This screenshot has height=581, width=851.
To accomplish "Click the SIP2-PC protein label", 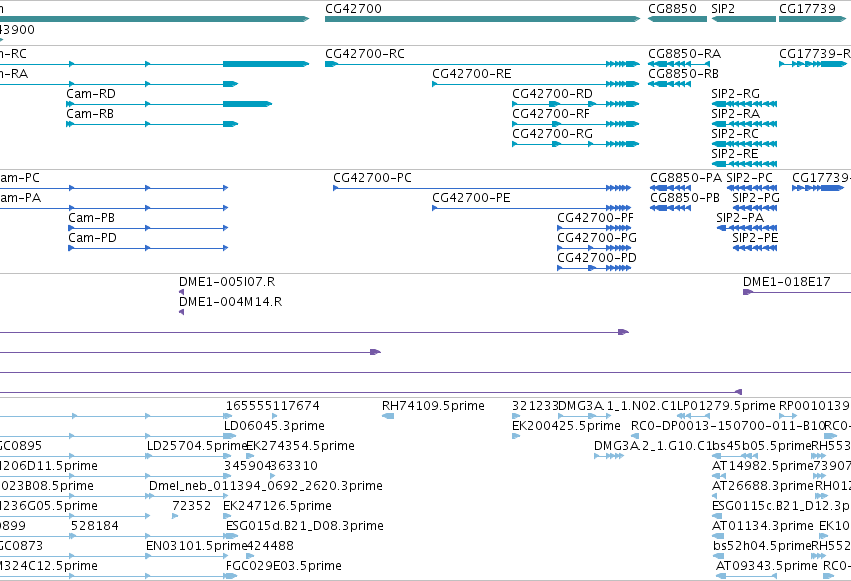I will pos(750,178).
